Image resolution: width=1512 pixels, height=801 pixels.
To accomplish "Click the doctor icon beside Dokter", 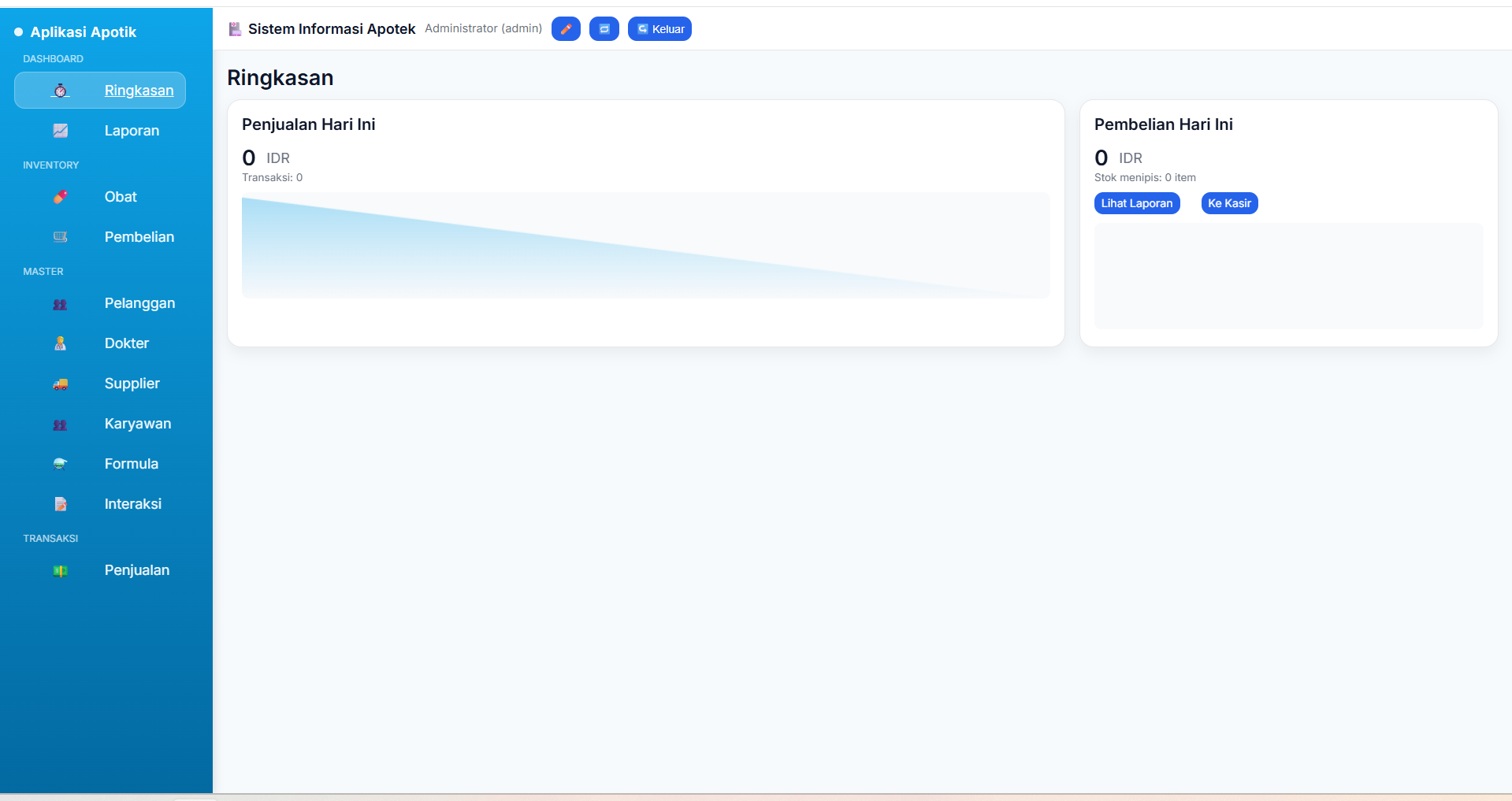I will (x=61, y=343).
